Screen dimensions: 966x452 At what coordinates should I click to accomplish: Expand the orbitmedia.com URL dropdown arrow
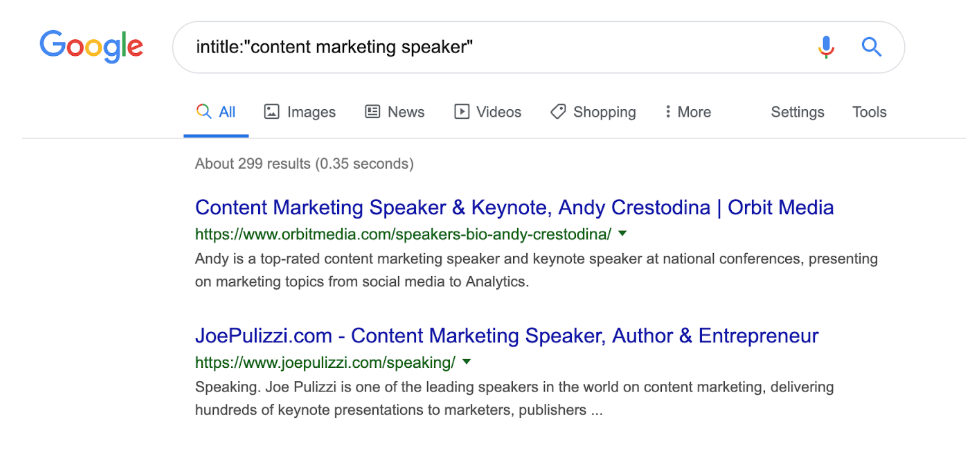[622, 233]
